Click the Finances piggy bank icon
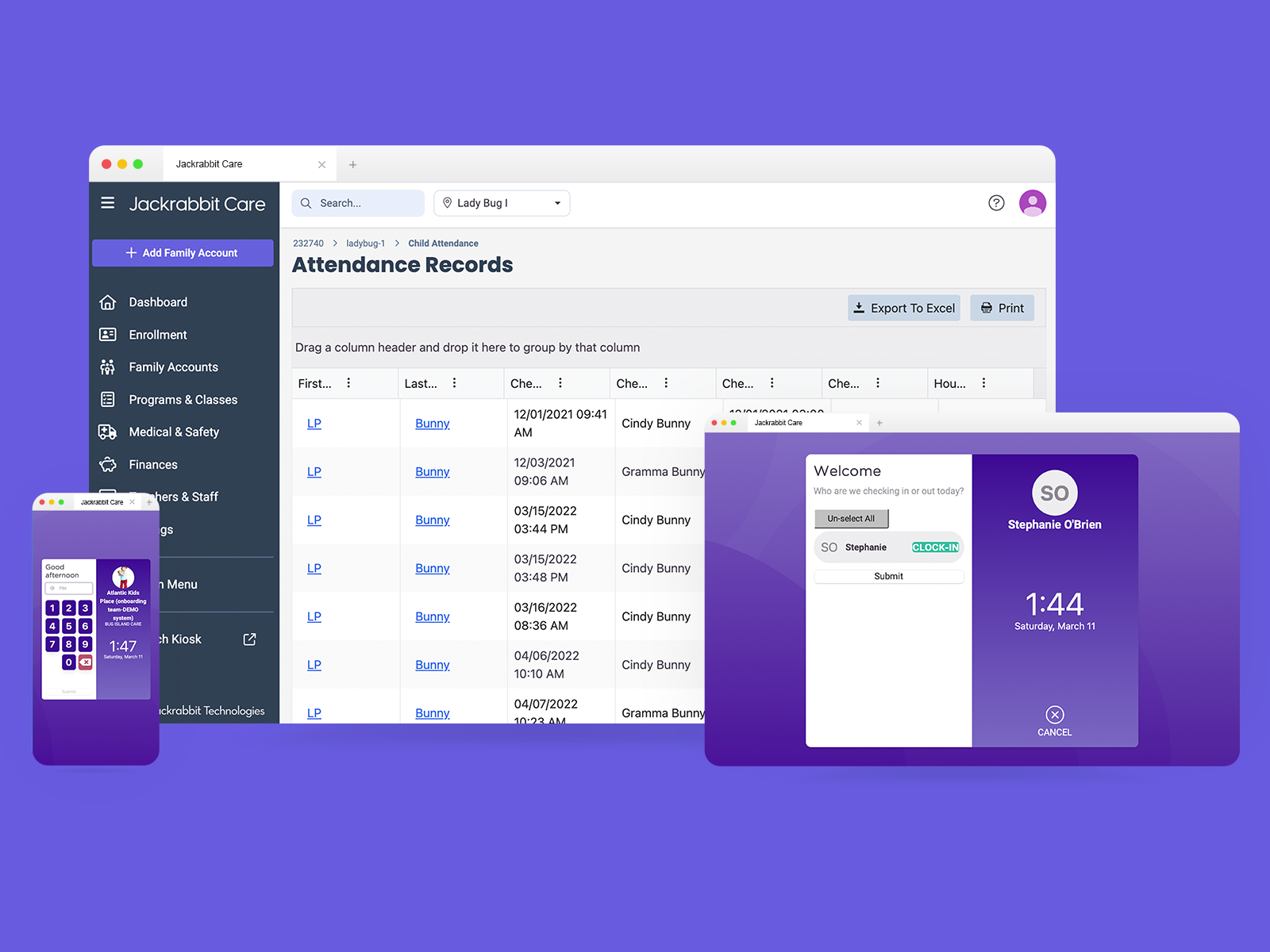The image size is (1270, 952). [x=108, y=464]
